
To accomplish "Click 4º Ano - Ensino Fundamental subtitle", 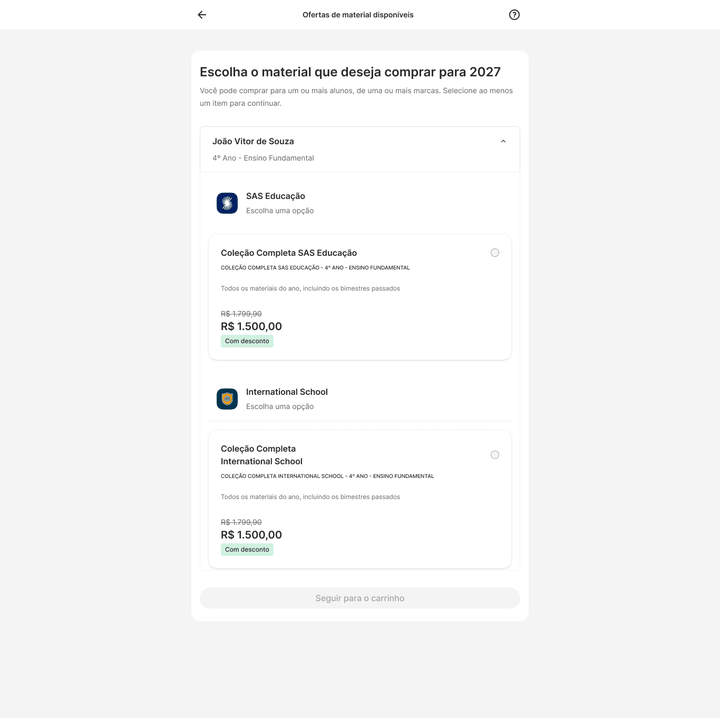I will click(x=263, y=158).
